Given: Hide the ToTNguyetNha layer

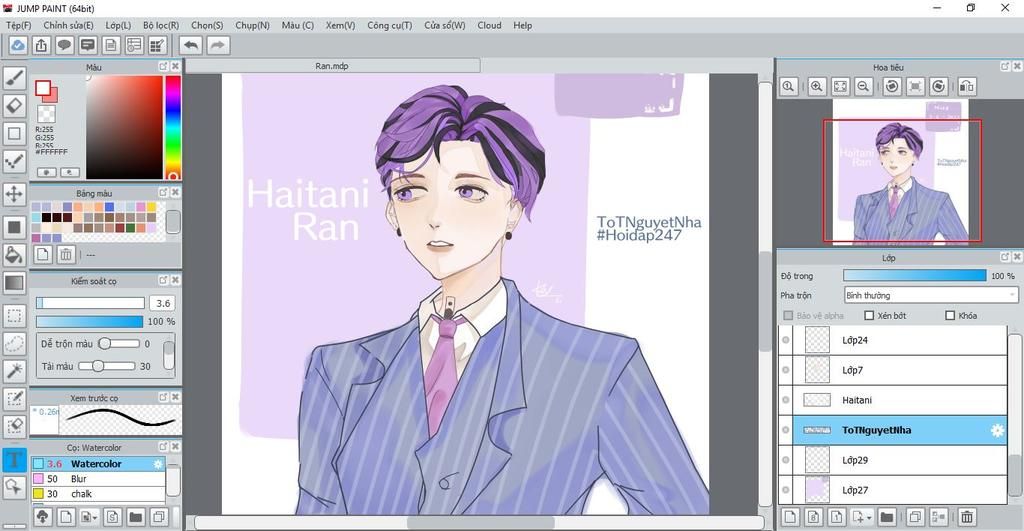Looking at the screenshot, I should 786,430.
